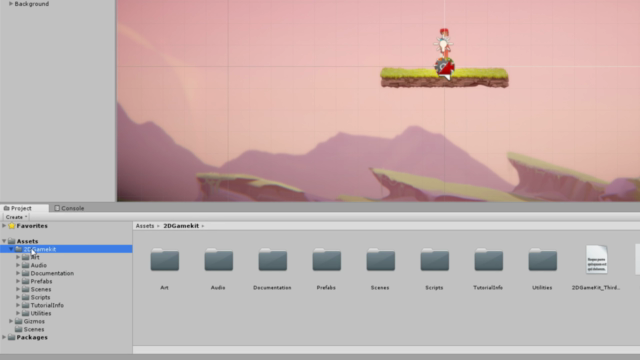
Task: Switch to the Console tab
Action: coord(69,208)
